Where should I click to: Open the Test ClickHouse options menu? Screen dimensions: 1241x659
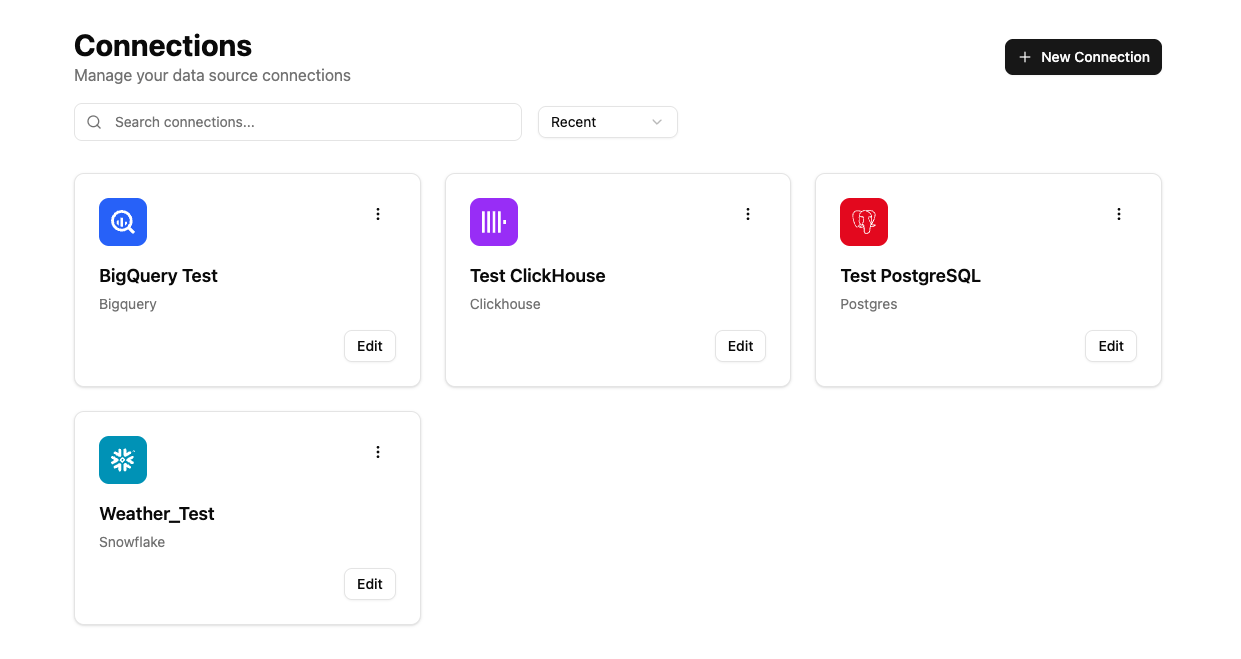pos(748,214)
